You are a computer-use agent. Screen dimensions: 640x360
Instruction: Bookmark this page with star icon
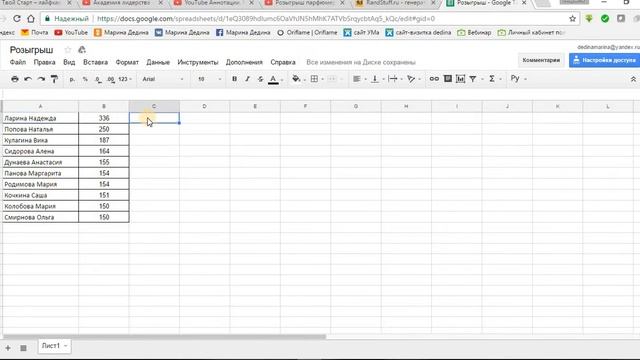click(572, 18)
